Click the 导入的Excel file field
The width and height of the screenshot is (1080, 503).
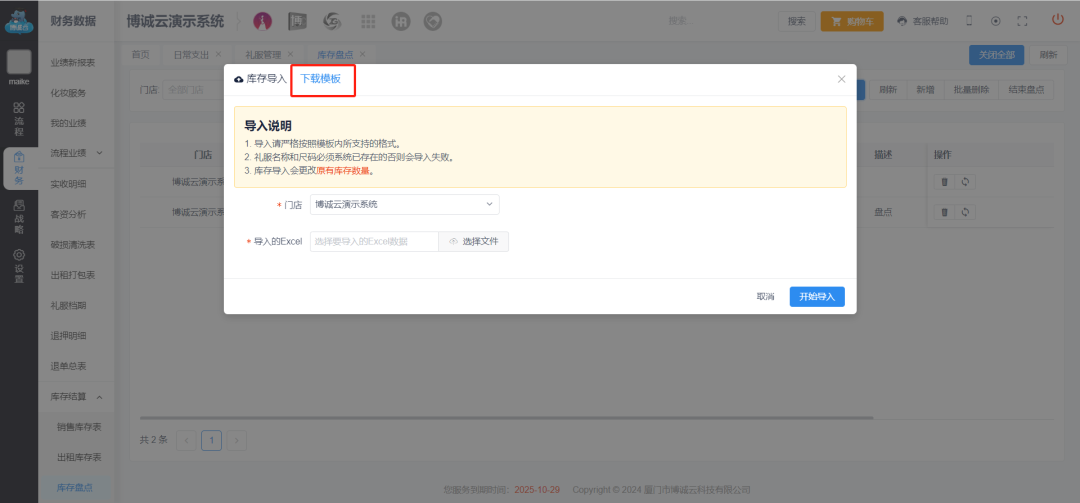click(x=374, y=241)
